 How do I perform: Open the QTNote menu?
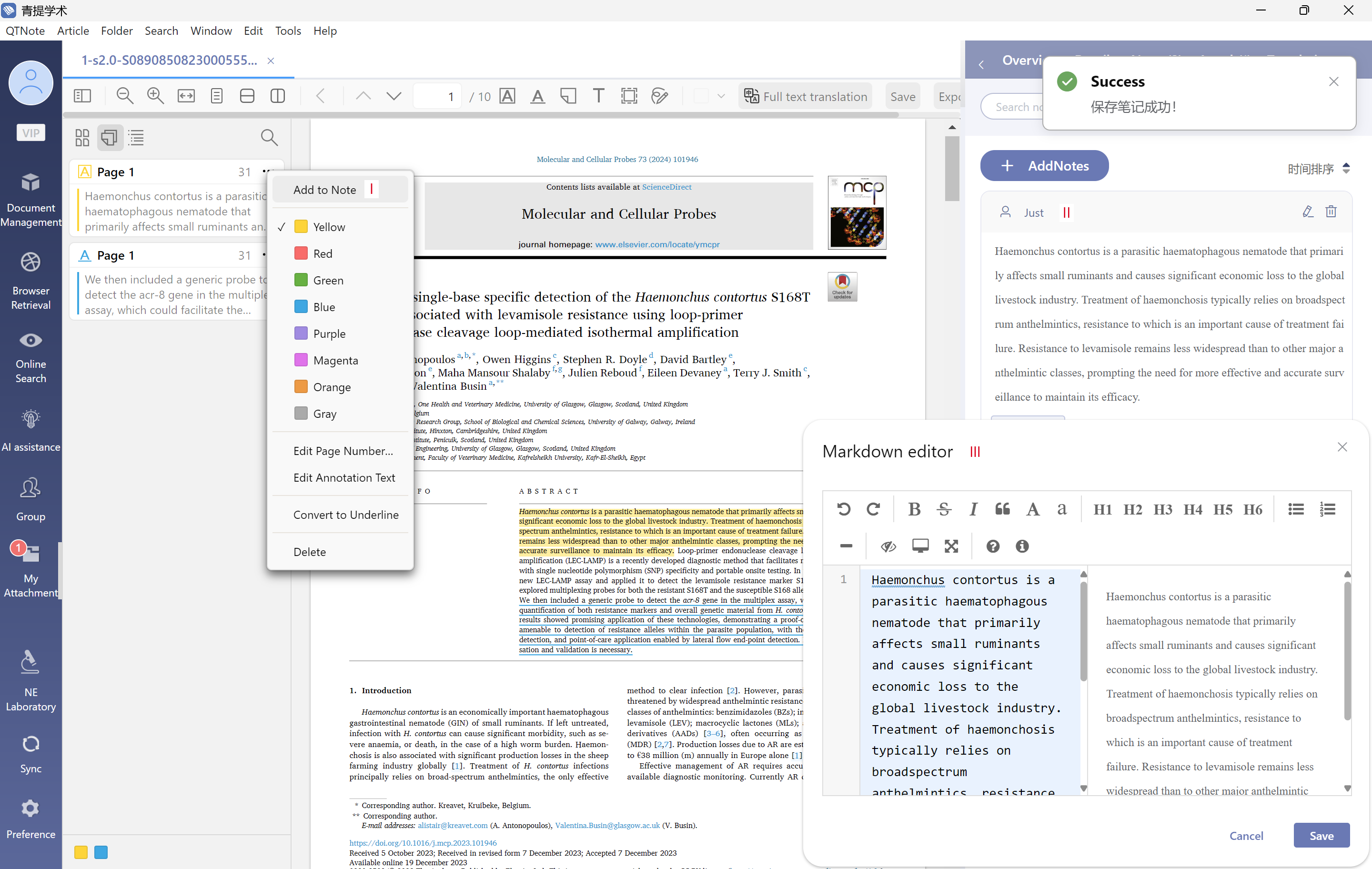[x=25, y=31]
